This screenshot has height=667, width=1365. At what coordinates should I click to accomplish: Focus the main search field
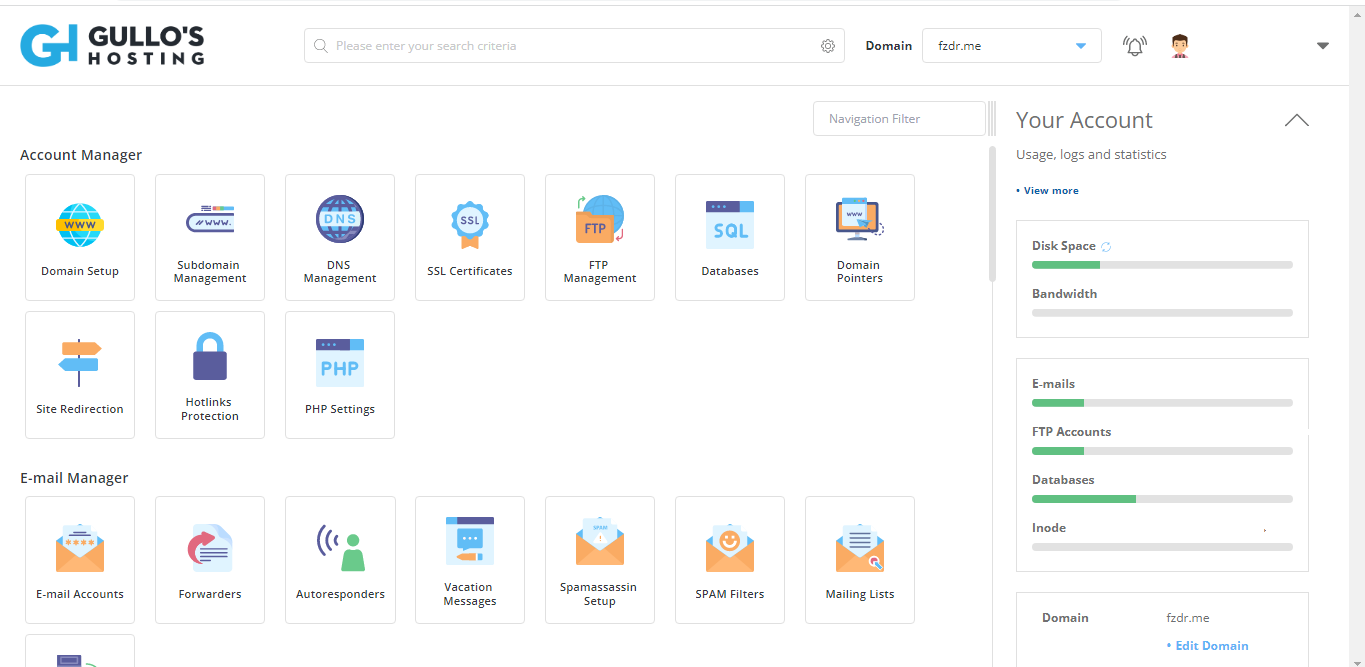click(574, 46)
